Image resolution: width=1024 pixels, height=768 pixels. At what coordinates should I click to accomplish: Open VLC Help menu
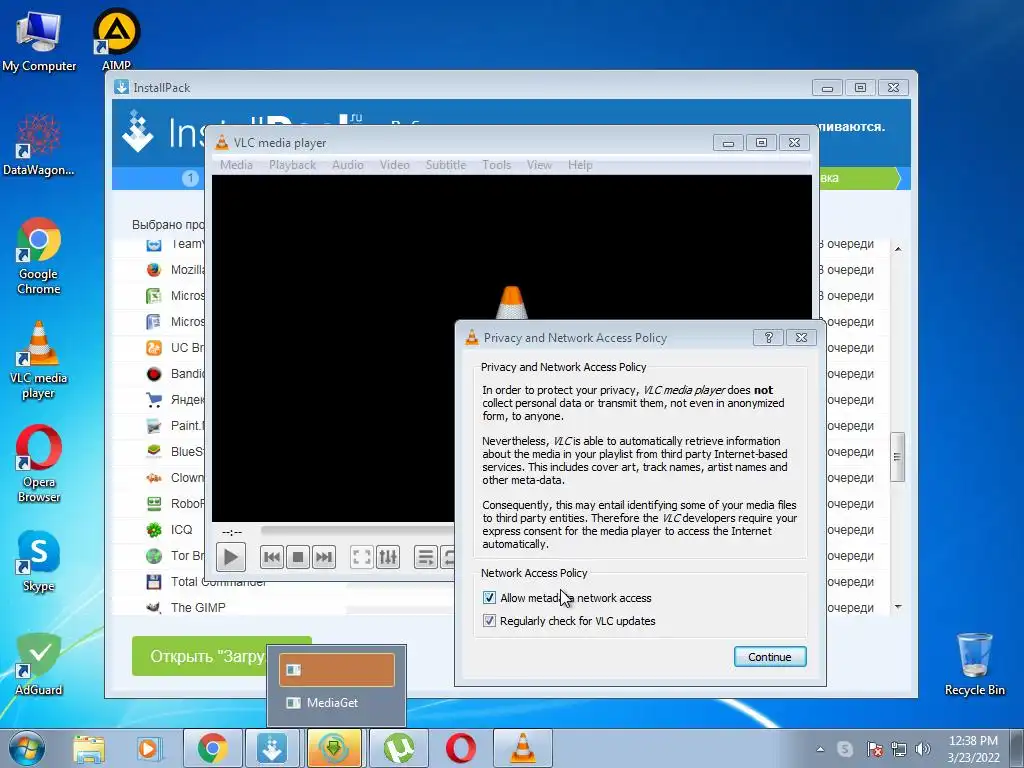tap(580, 165)
